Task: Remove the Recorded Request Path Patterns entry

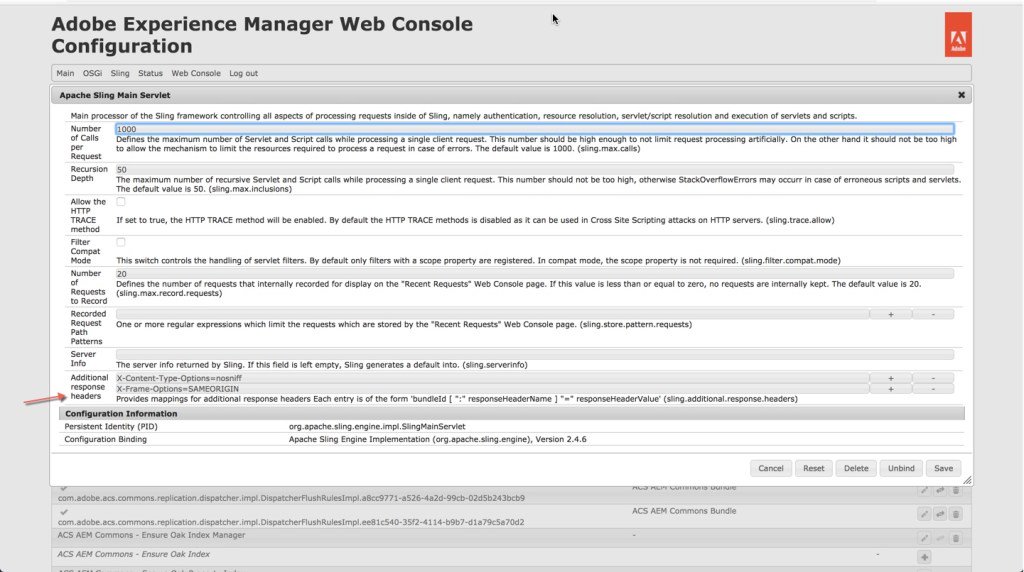Action: (933, 315)
